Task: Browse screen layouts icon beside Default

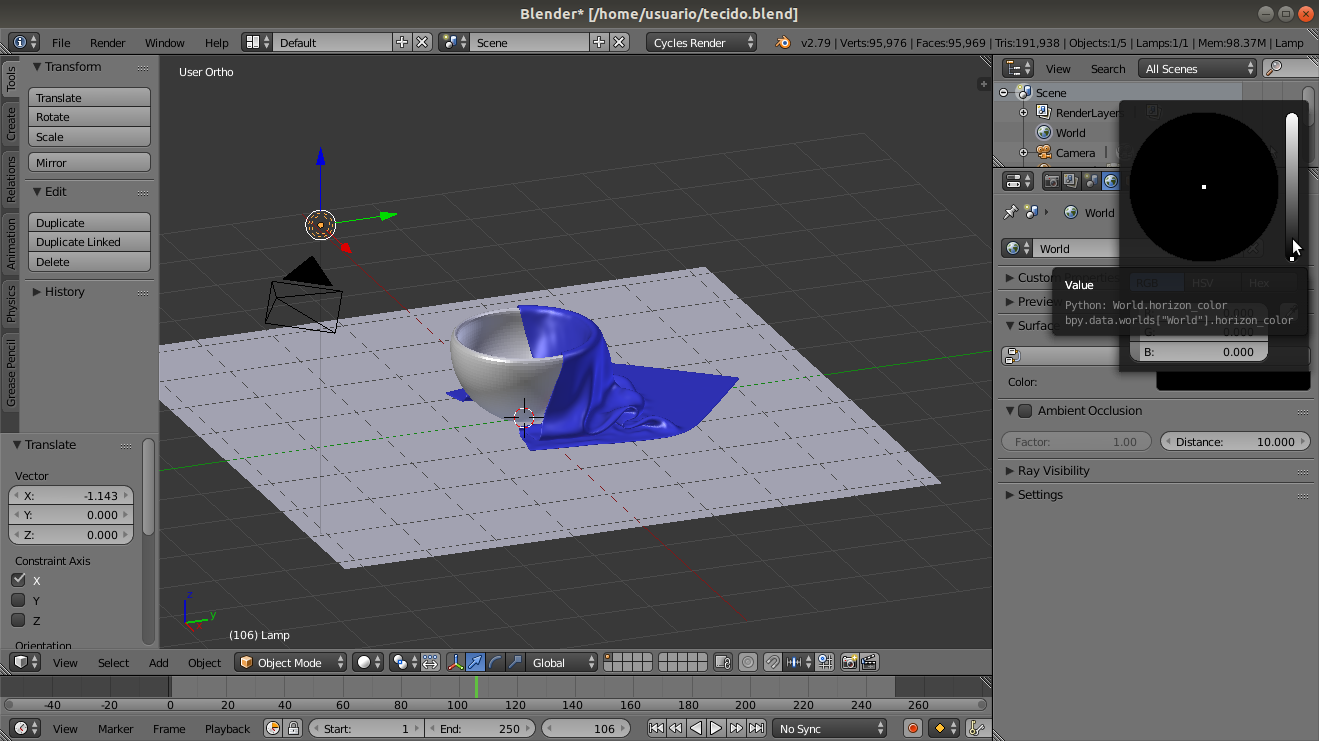Action: (x=258, y=42)
